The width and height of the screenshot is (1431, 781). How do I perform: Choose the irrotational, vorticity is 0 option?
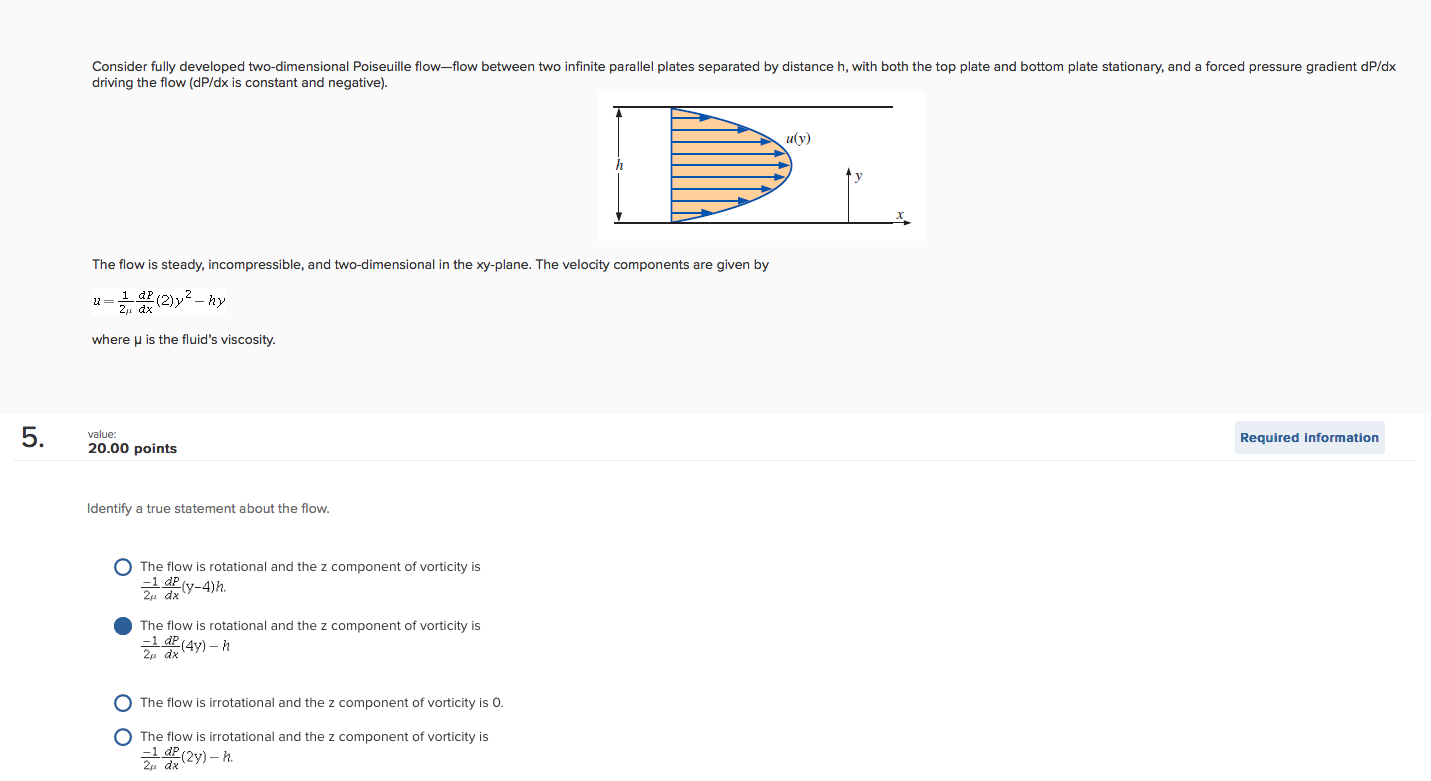pyautogui.click(x=123, y=703)
